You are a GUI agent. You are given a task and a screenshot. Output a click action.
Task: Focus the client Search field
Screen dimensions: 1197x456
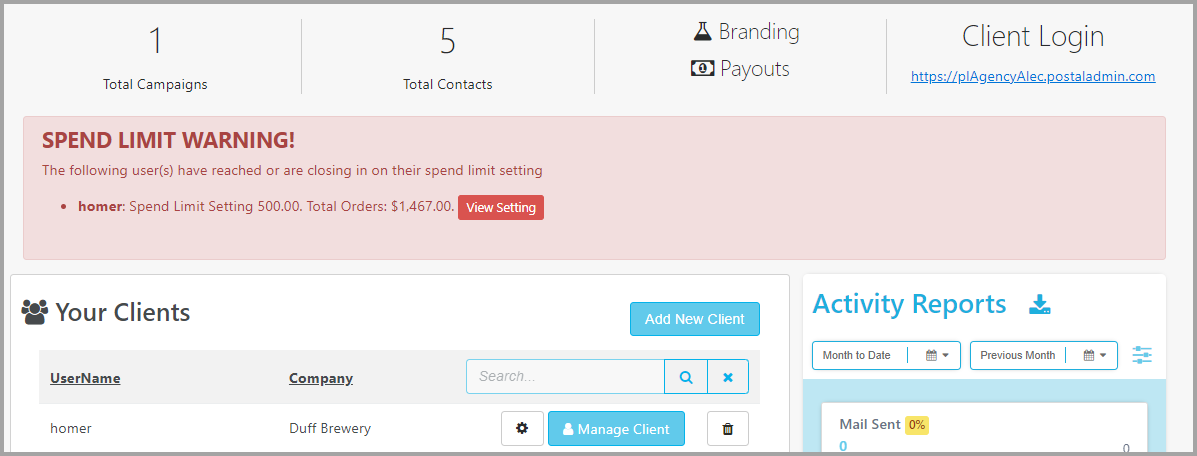[x=566, y=377]
